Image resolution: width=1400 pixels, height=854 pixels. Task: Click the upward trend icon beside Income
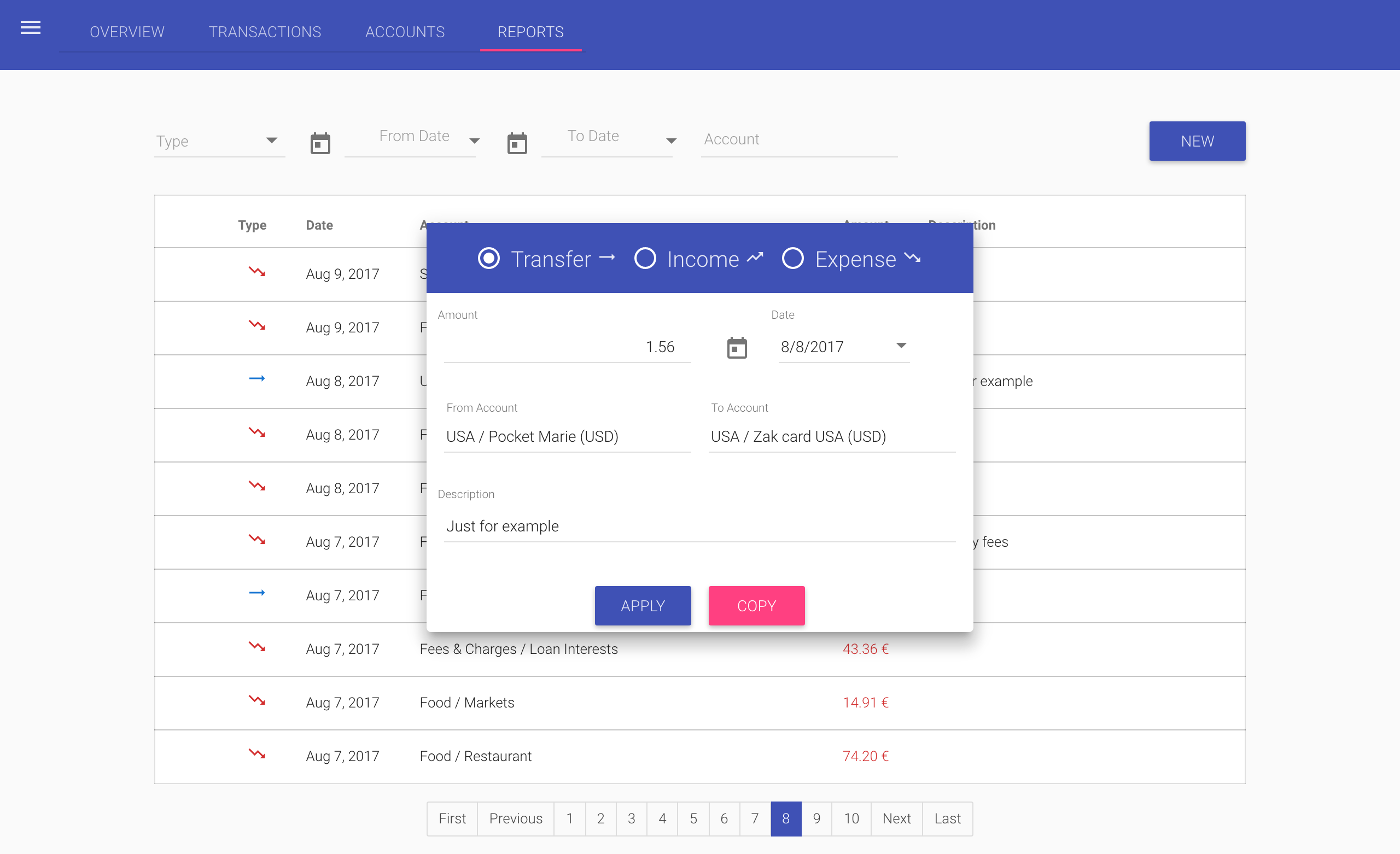(755, 257)
